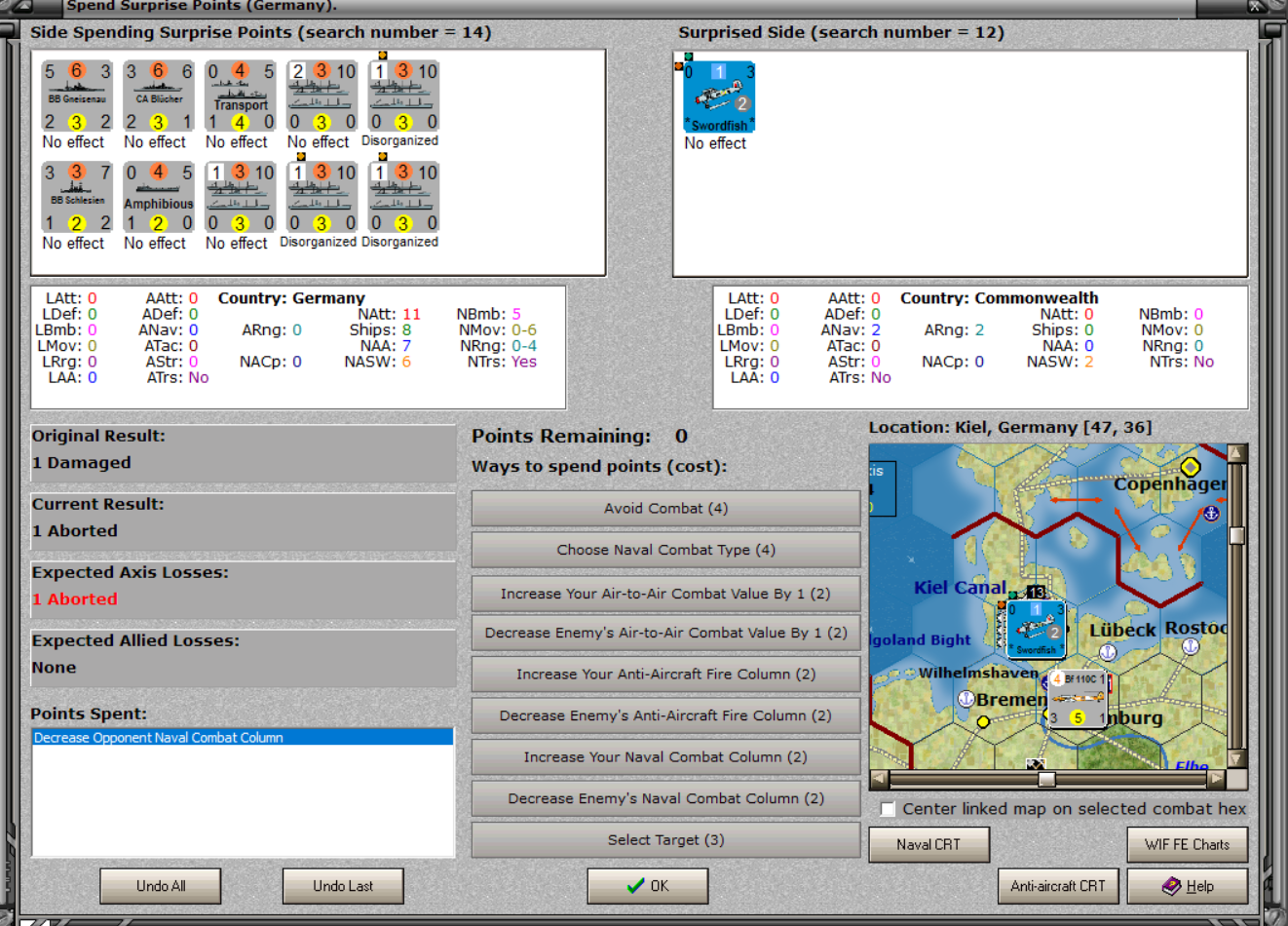
Task: Click the Undo All button
Action: tap(161, 886)
